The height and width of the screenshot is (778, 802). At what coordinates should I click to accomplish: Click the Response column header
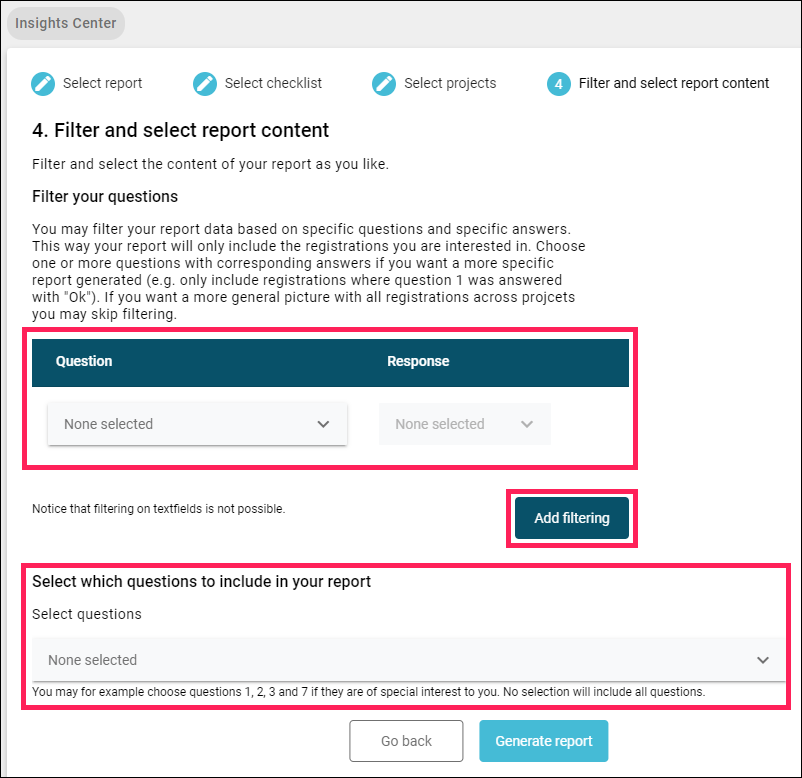418,361
